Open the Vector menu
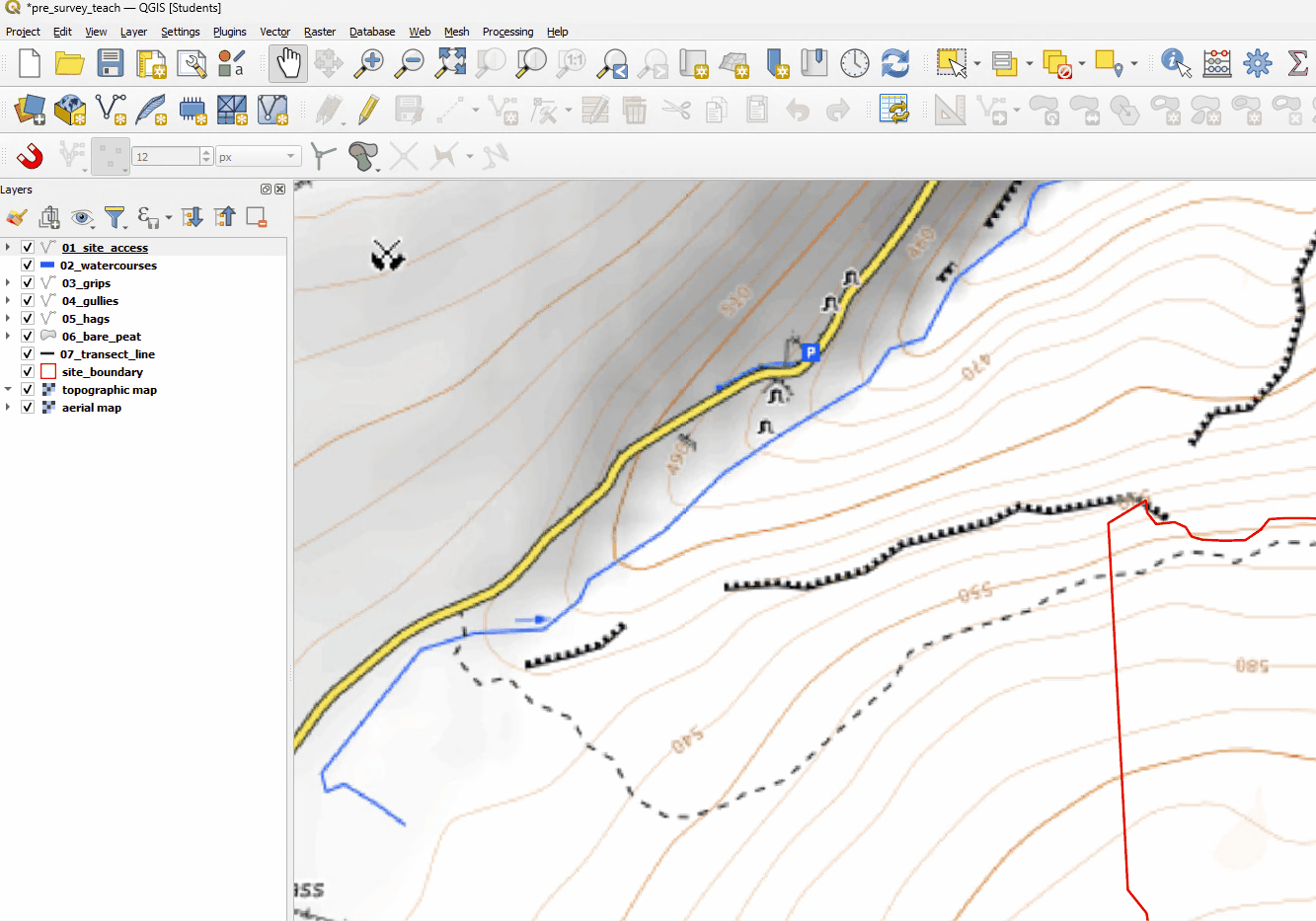 click(x=274, y=32)
